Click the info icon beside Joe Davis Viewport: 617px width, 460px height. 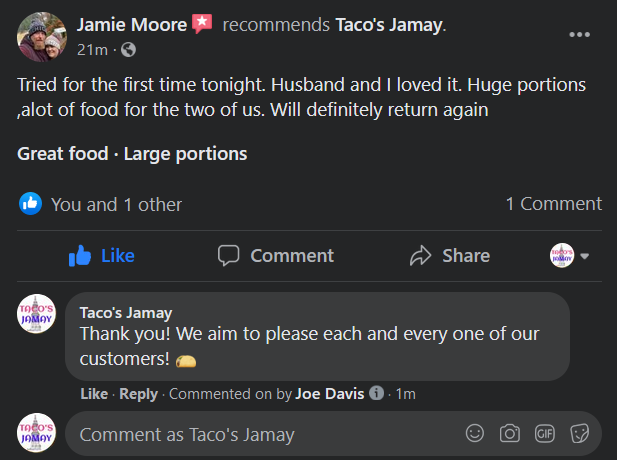(377, 394)
